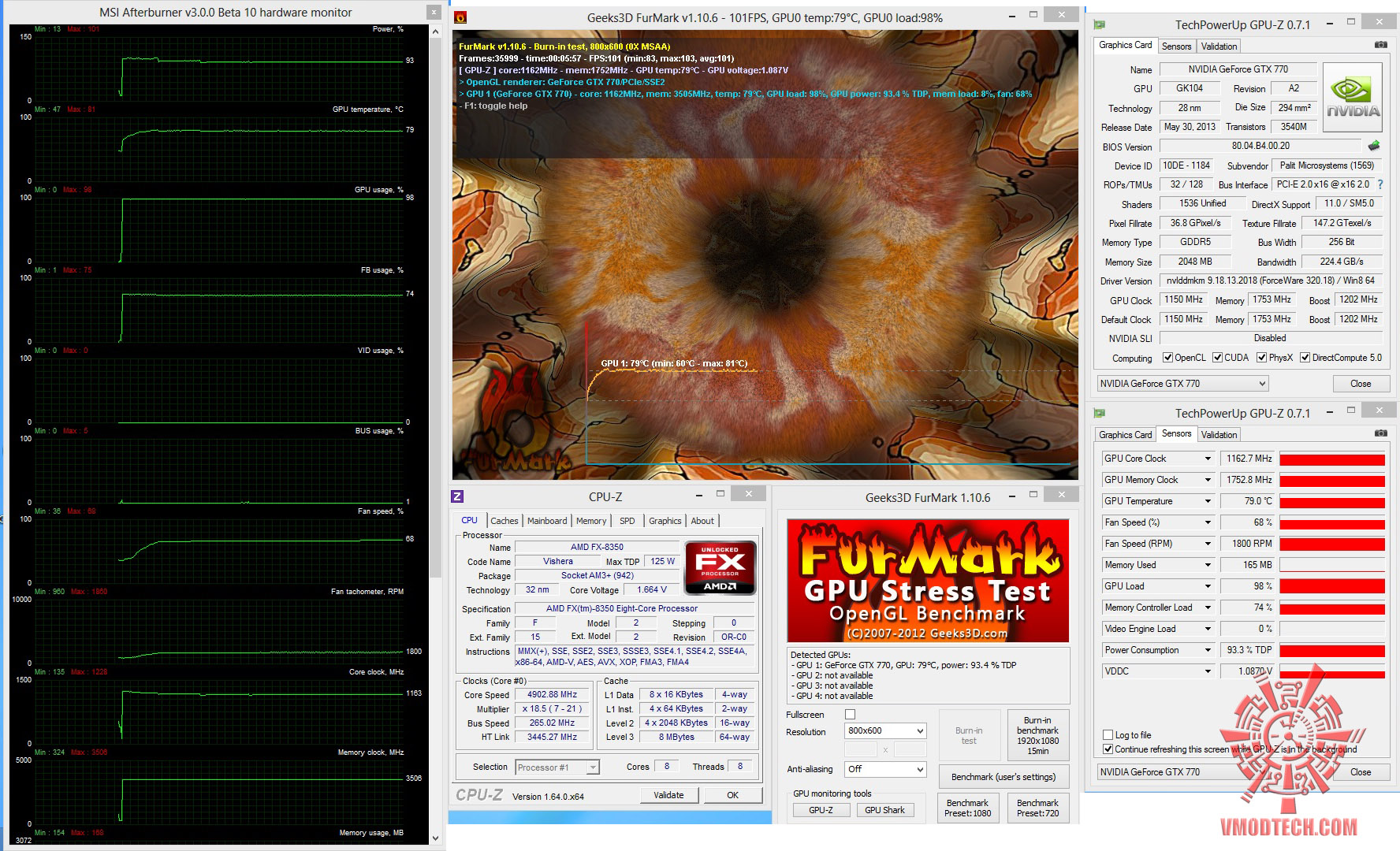Toggle the CUDA checkbox in GPU-Z

[x=1218, y=358]
